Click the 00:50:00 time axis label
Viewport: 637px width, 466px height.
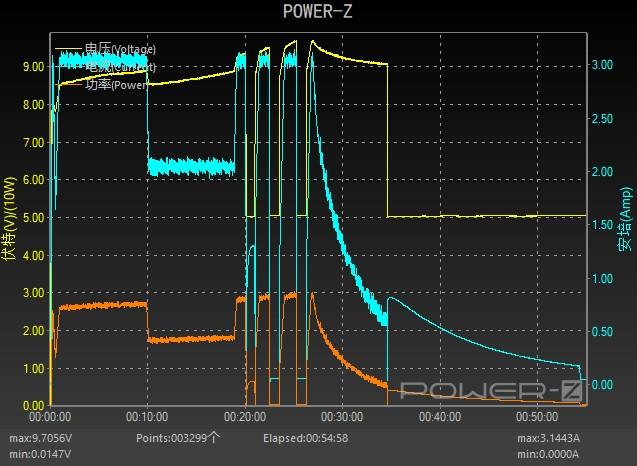point(537,417)
